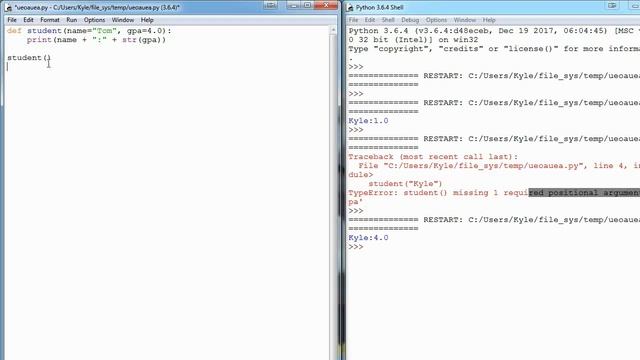The image size is (640, 360).
Task: Click the def student line in editor
Action: [89, 31]
